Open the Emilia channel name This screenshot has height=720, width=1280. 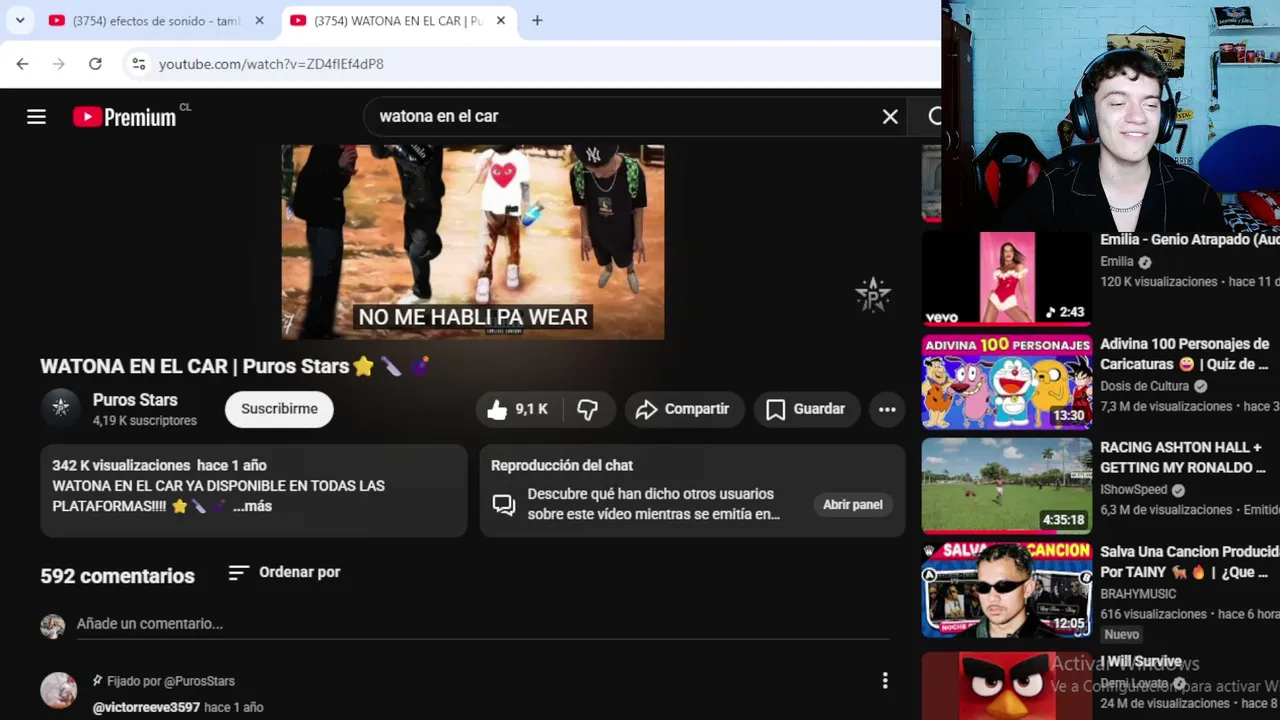point(1117,262)
